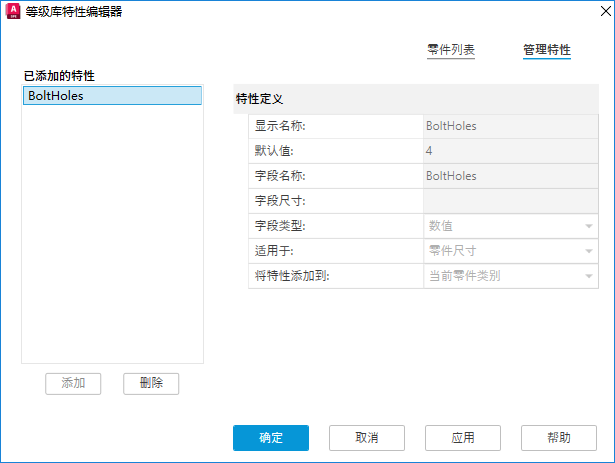Select BoltHoles in the added properties list
Viewport: 615px width, 463px height.
pos(112,96)
